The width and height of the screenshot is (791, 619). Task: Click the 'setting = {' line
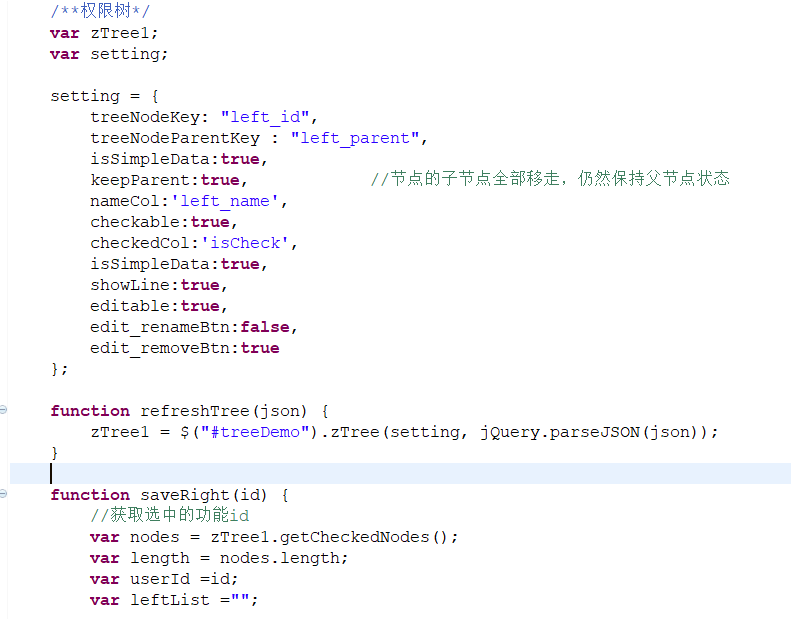click(104, 96)
